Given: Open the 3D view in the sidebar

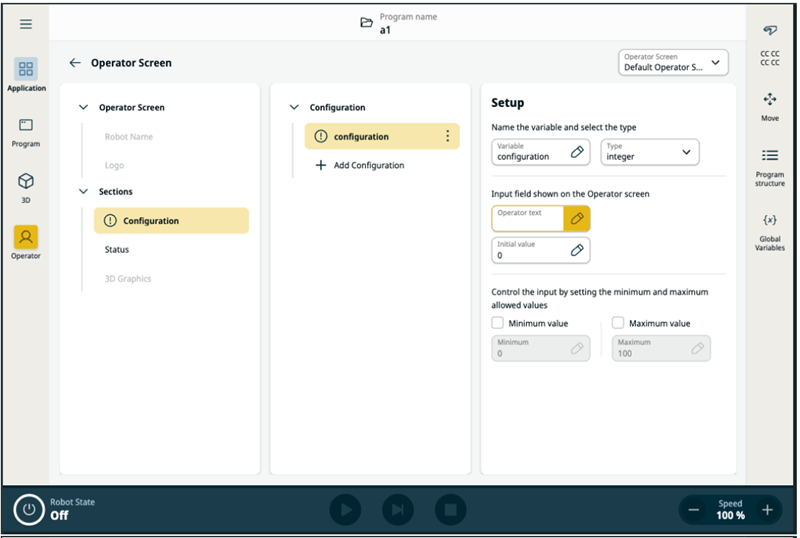Looking at the screenshot, I should 26,186.
